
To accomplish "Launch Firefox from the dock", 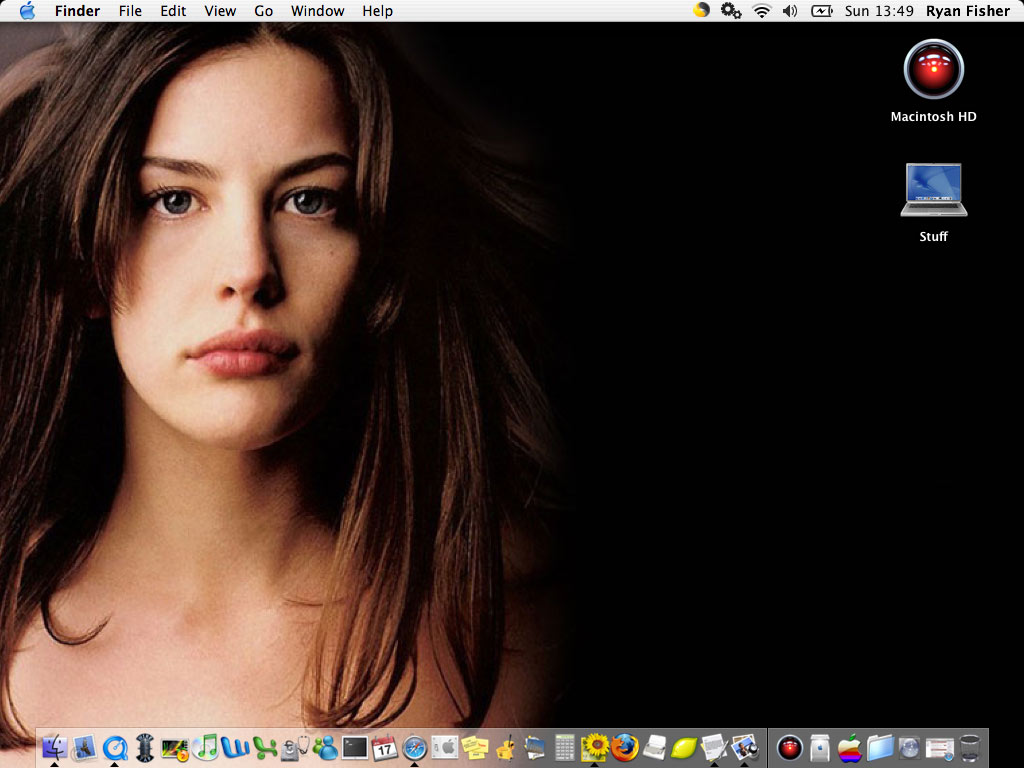I will [625, 747].
